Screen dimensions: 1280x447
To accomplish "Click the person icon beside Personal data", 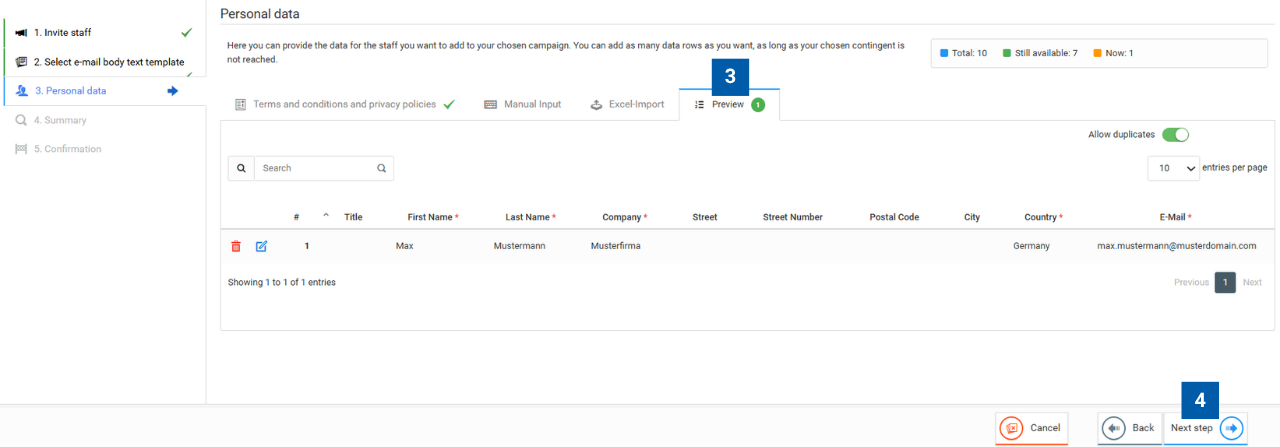I will pyautogui.click(x=22, y=91).
